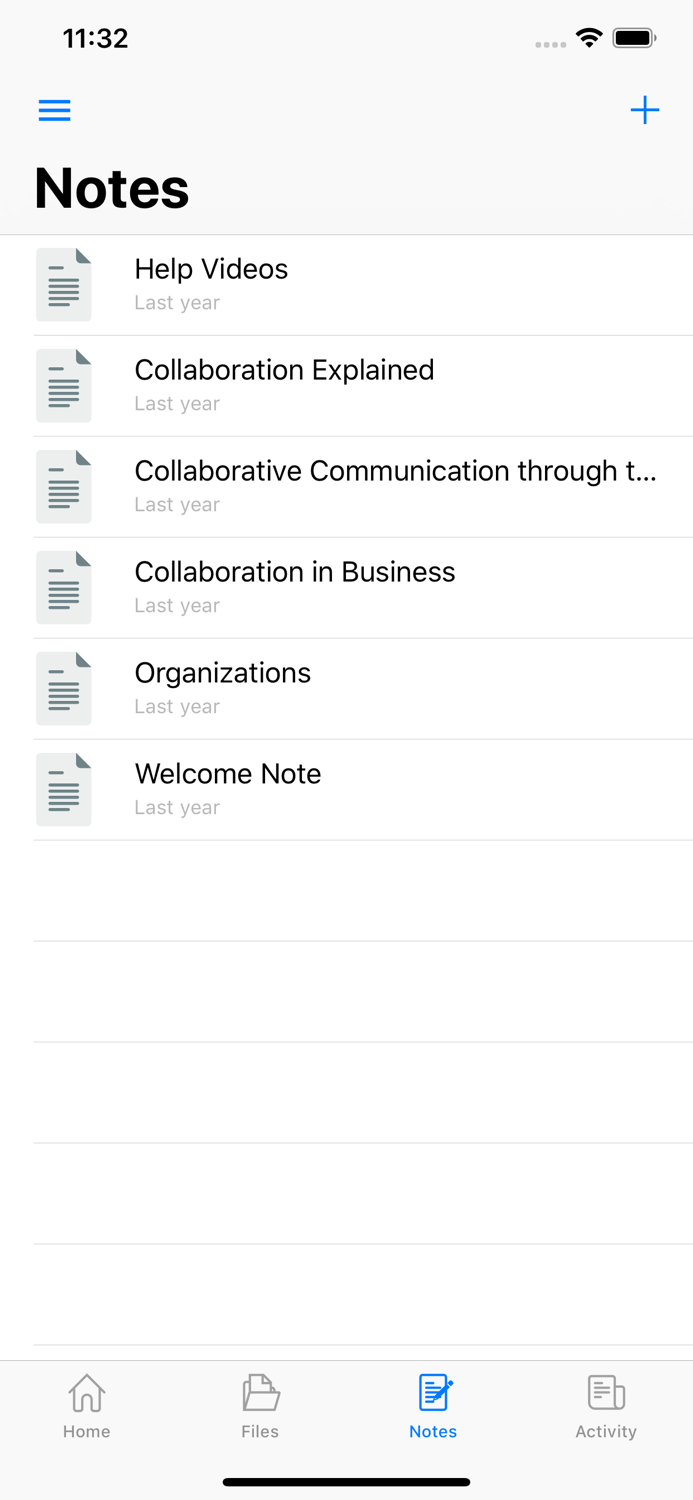
Task: Tap the Wi-Fi status icon
Action: tap(589, 39)
